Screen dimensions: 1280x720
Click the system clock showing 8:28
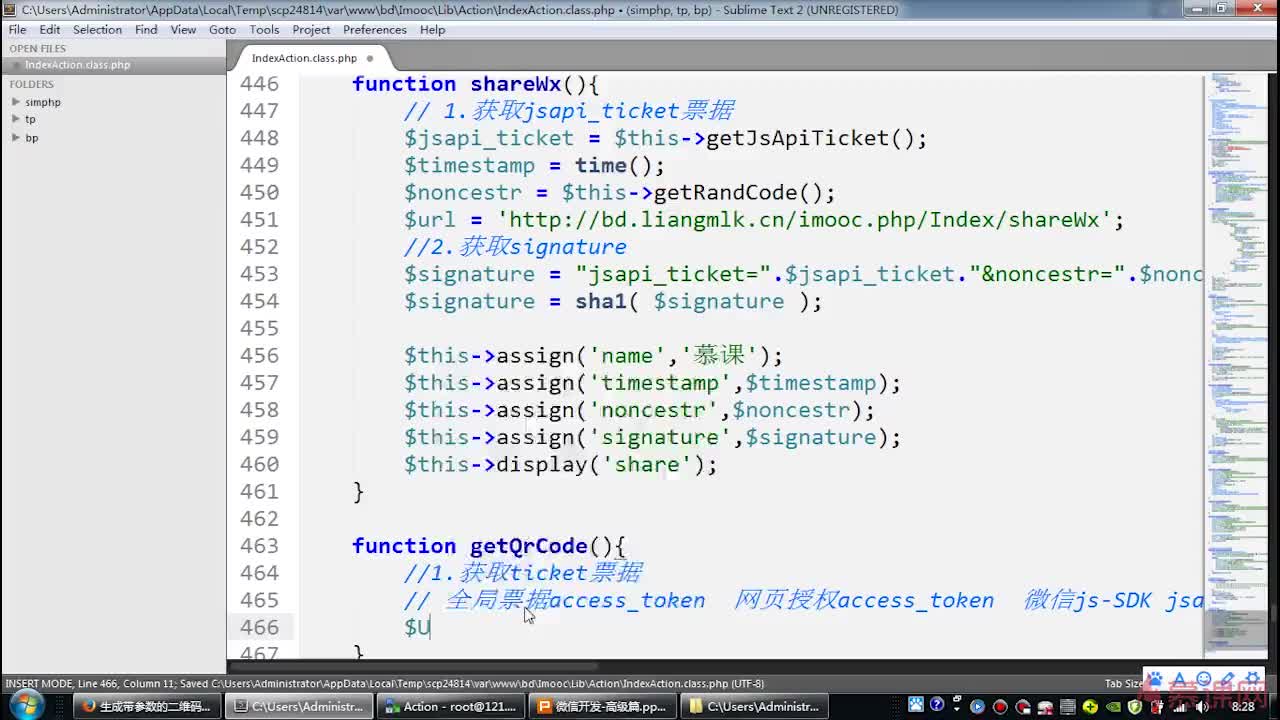1243,707
